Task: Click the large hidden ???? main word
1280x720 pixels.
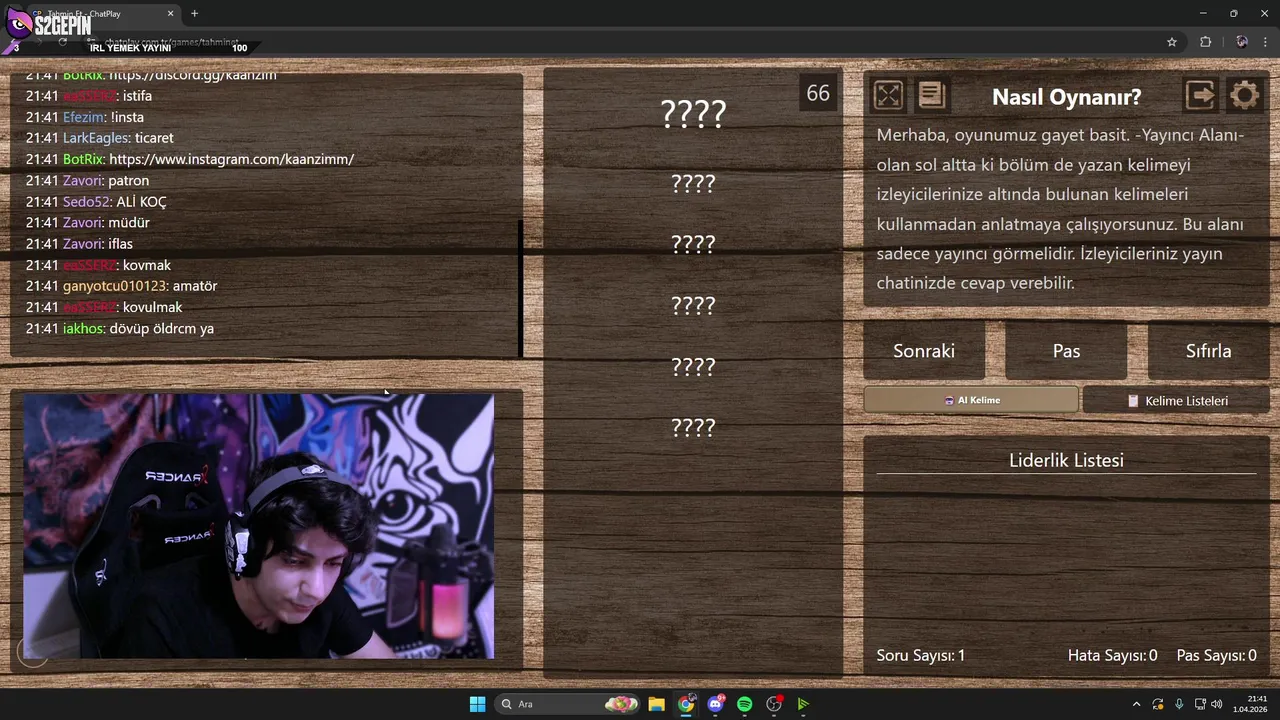Action: [693, 114]
